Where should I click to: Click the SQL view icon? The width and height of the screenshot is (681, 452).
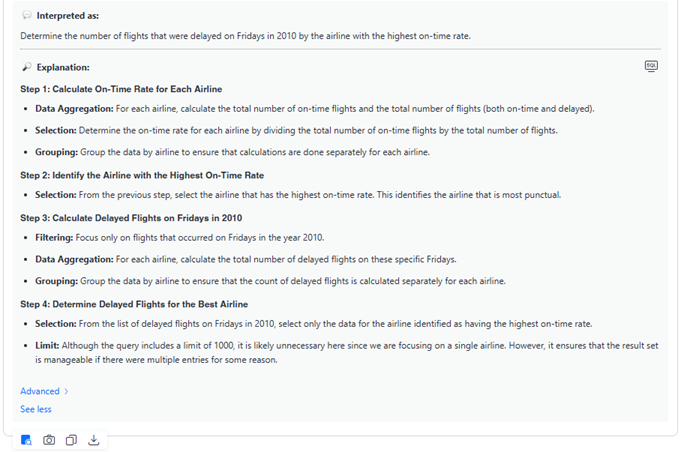coord(651,66)
